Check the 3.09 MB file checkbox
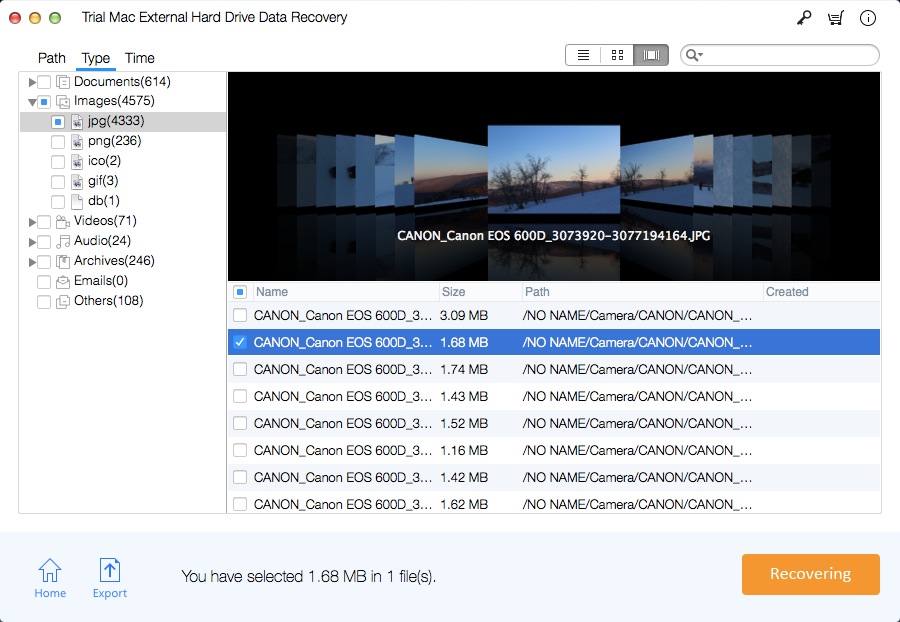Screen dimensions: 900x622 240,315
